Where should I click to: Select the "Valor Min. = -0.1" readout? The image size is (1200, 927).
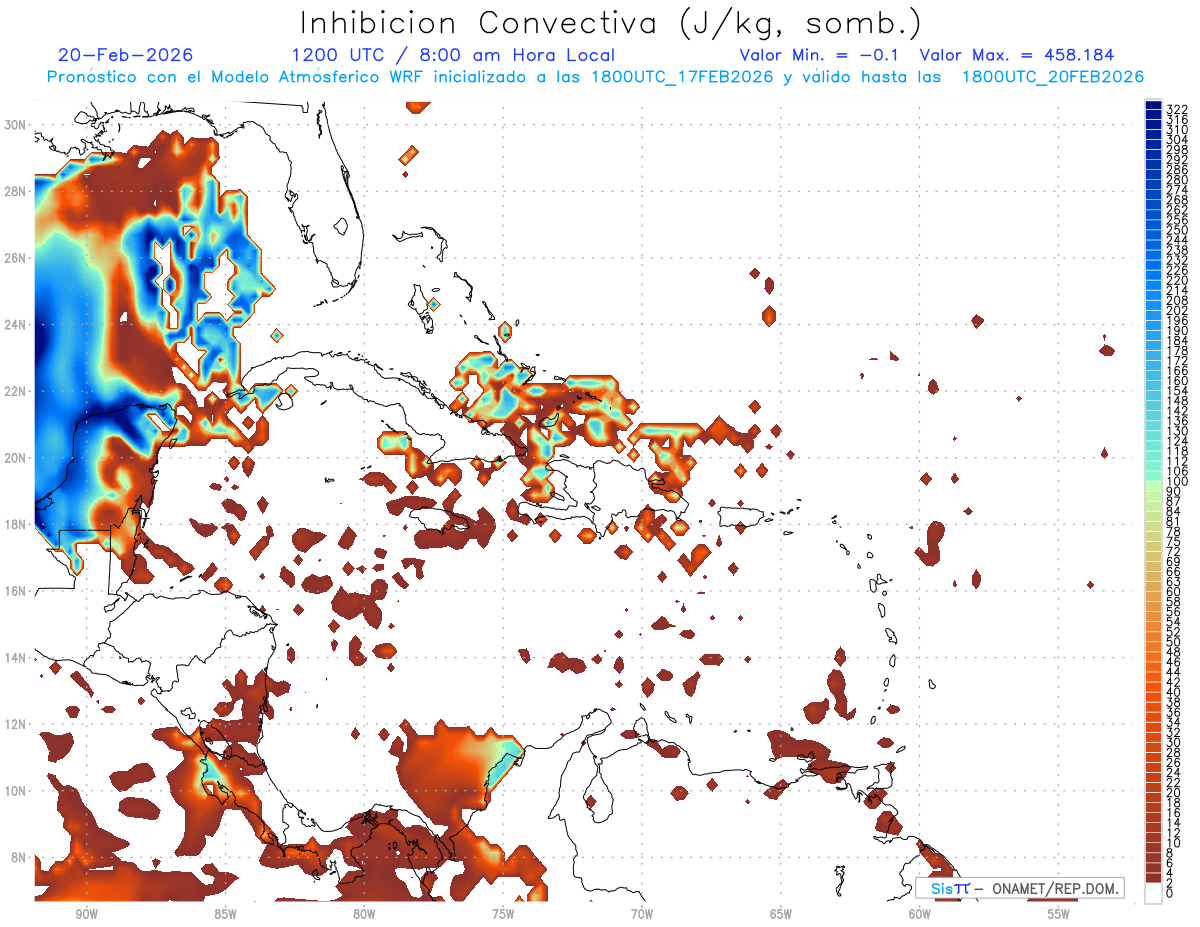click(819, 56)
